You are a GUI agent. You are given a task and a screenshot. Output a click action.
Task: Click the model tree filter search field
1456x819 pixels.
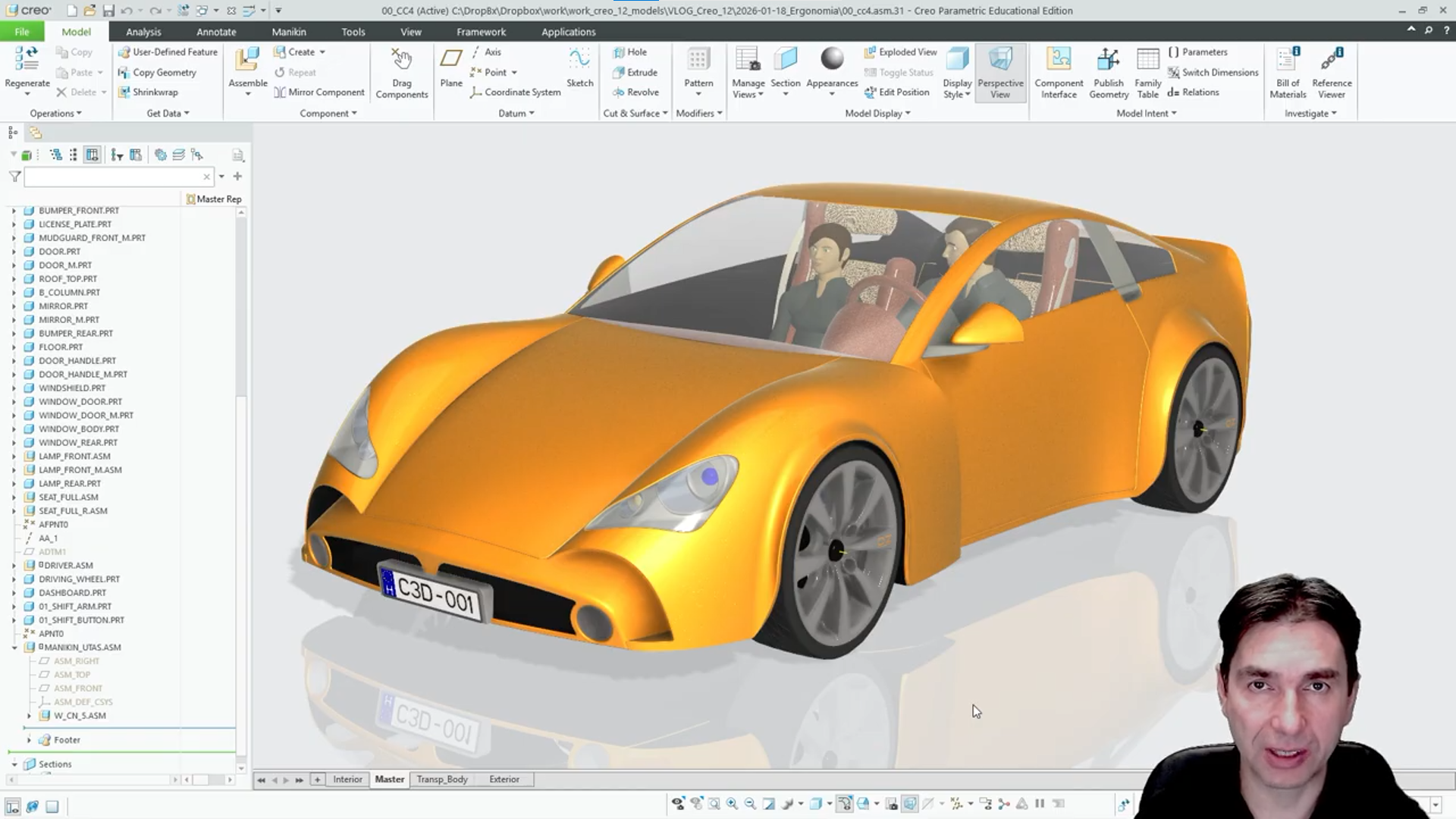[114, 177]
